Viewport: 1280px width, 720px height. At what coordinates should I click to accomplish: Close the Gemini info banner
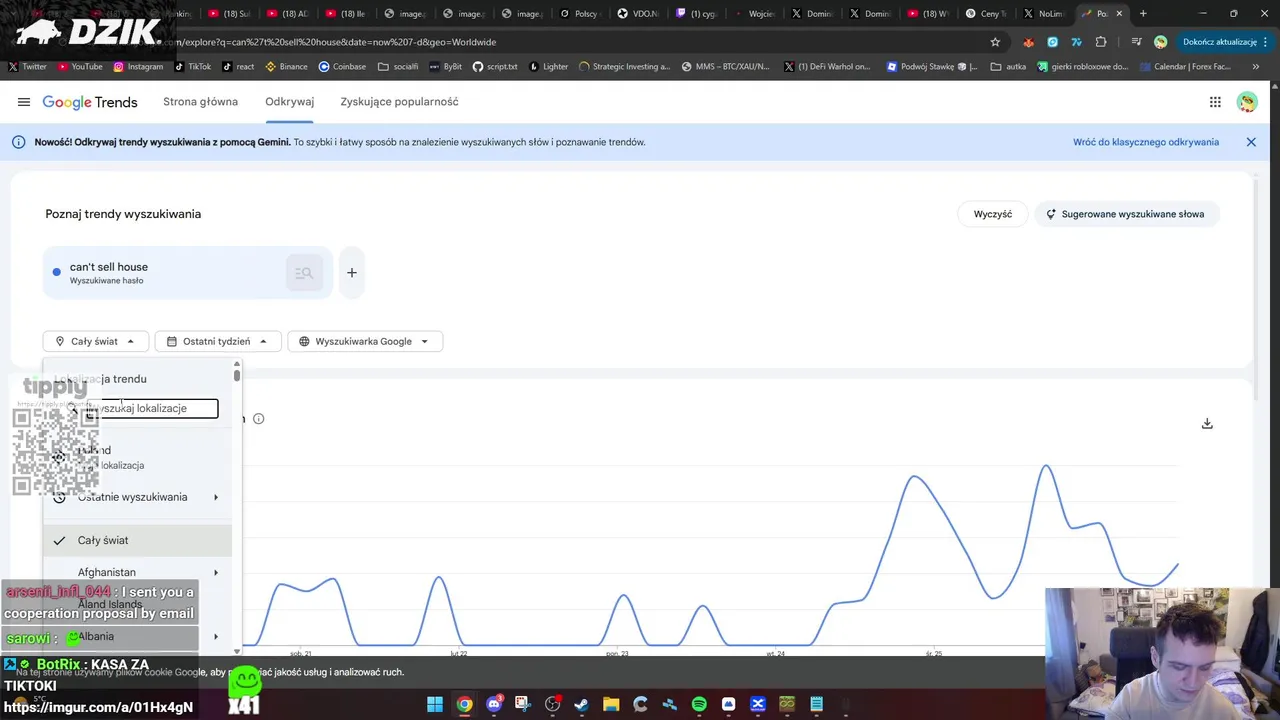[x=1251, y=142]
